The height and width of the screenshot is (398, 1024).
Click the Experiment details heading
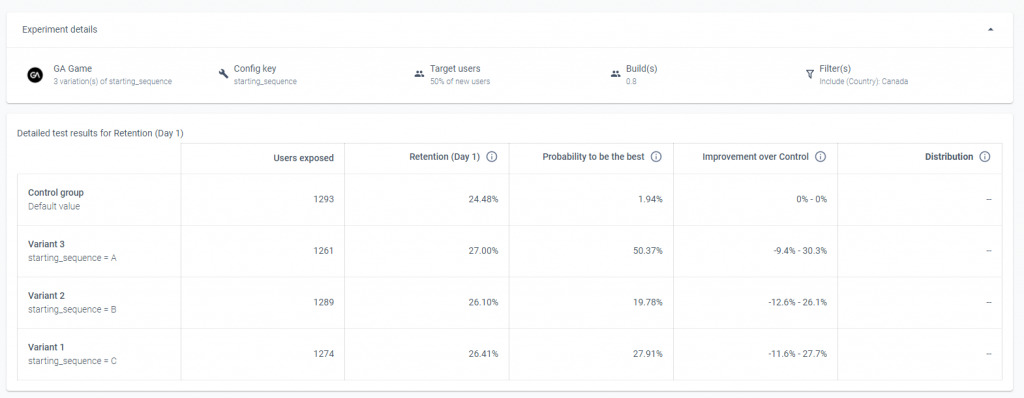click(x=59, y=29)
